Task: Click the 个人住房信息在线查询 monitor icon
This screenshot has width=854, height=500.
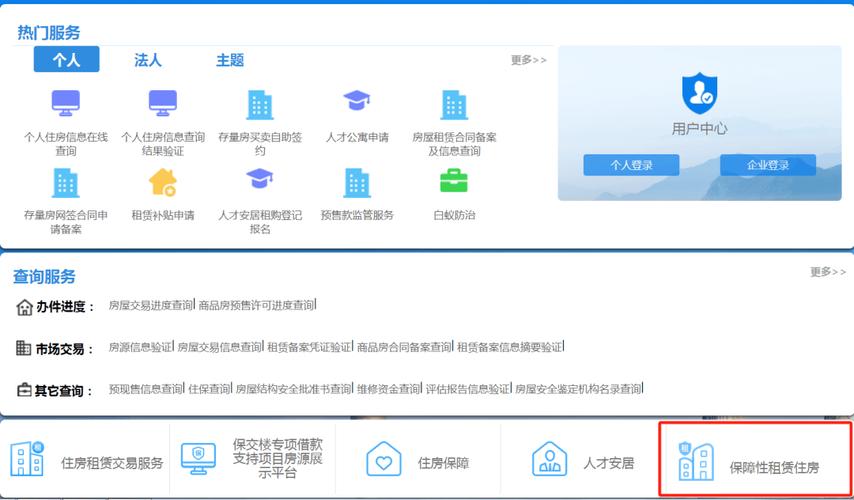Action: 66,104
